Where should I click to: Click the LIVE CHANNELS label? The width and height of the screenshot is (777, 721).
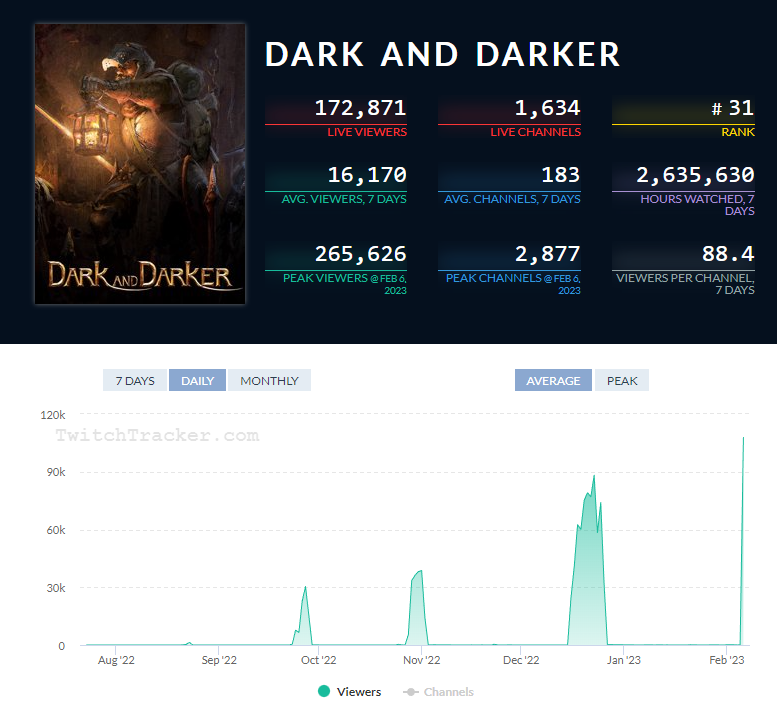click(535, 132)
